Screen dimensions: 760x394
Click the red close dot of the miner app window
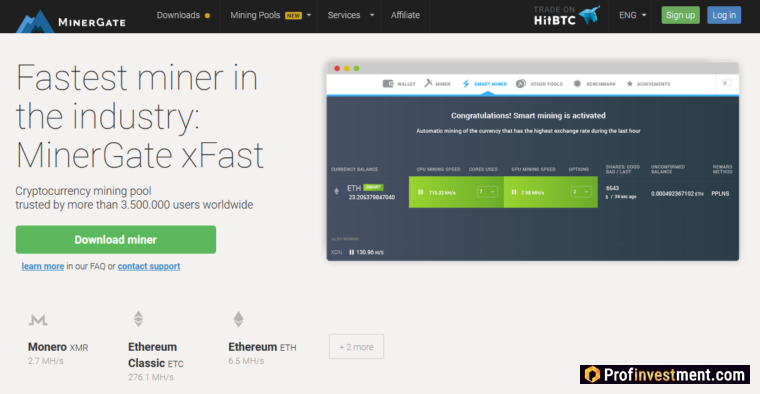point(337,68)
